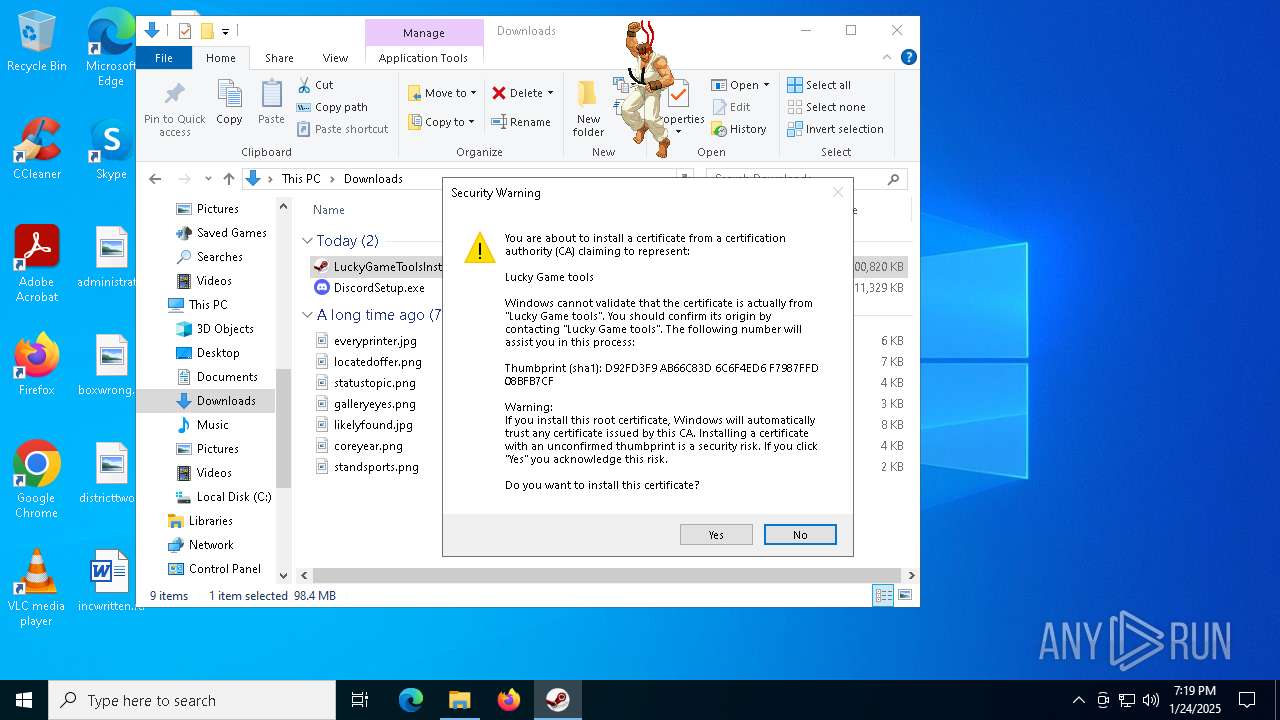Open VLC media player desktop icon
This screenshot has height=720, width=1280.
click(36, 588)
